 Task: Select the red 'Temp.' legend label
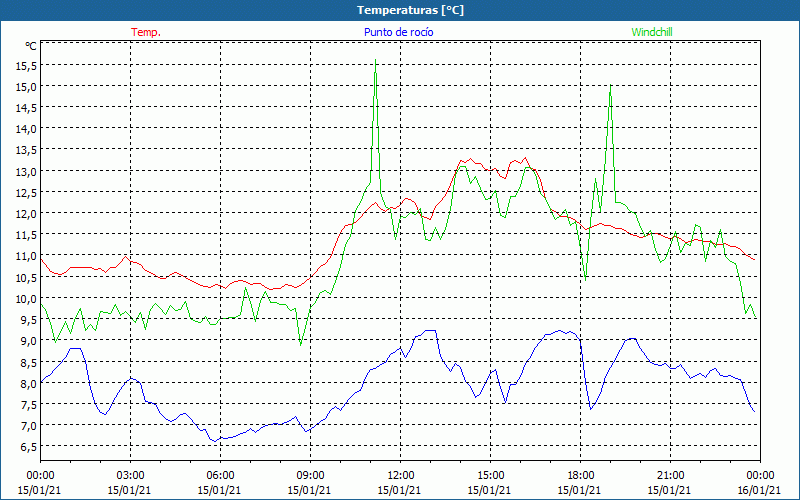[146, 32]
